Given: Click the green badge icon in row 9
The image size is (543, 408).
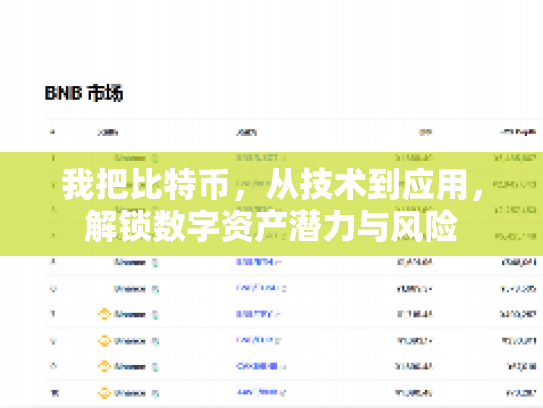Looking at the screenshot, I should point(155,366).
